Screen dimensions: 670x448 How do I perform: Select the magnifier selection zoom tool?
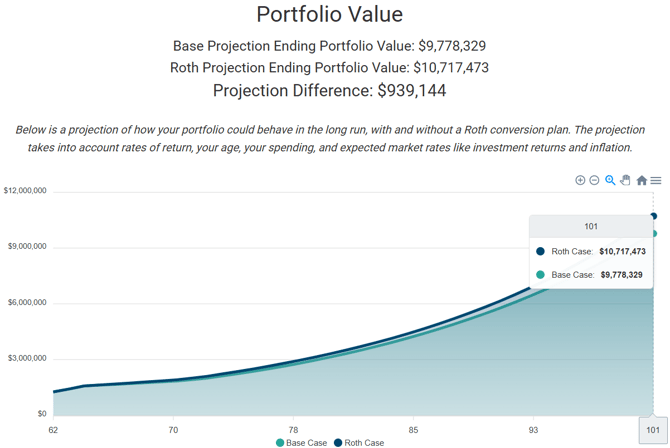pos(610,180)
